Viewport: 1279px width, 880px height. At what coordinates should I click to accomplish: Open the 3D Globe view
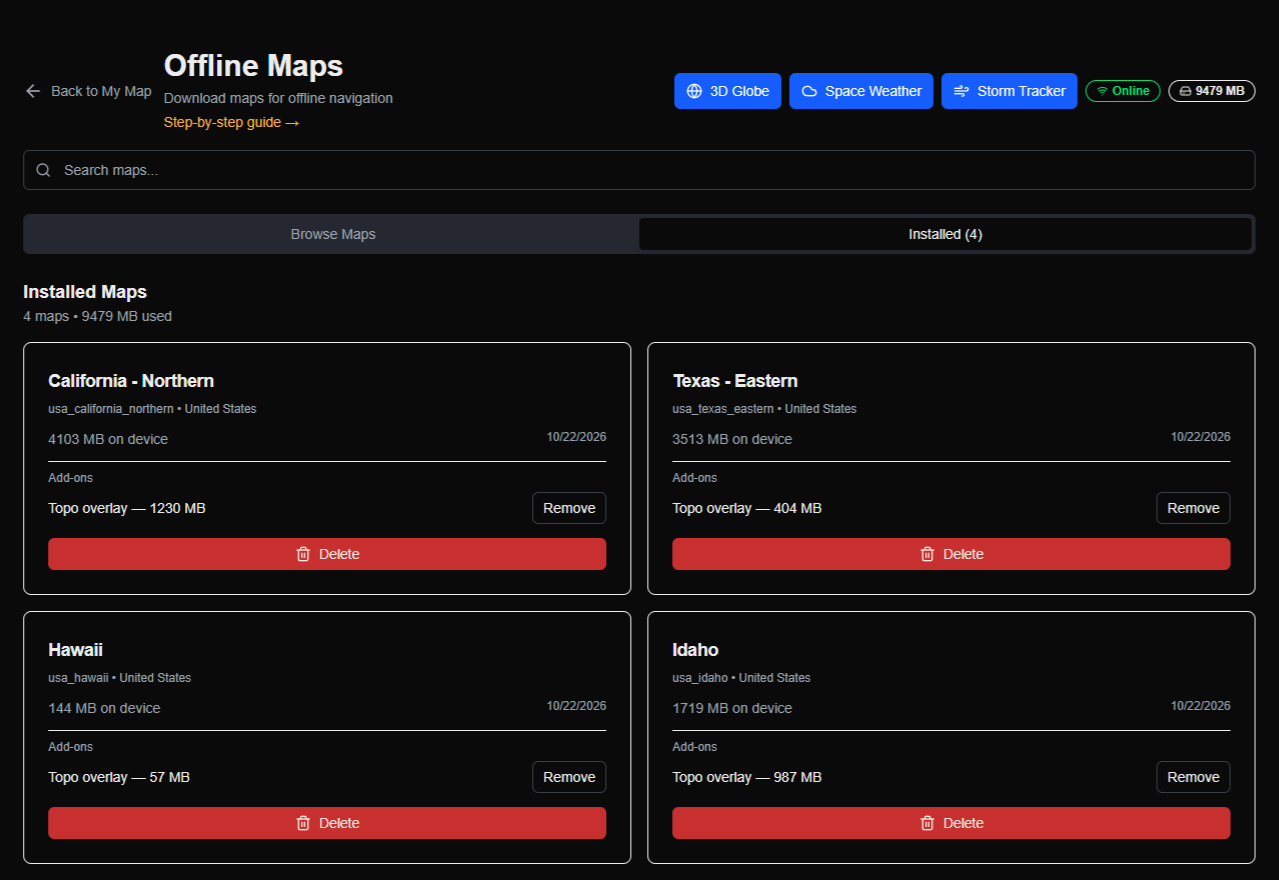click(x=727, y=91)
